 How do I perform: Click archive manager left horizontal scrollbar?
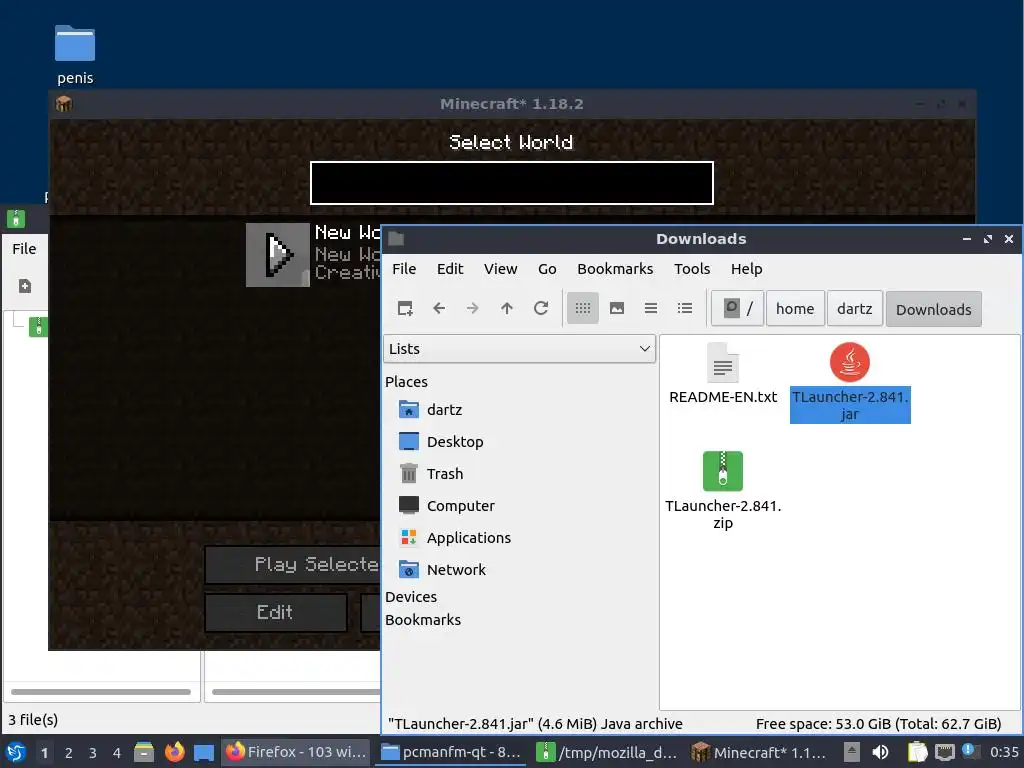pyautogui.click(x=101, y=692)
